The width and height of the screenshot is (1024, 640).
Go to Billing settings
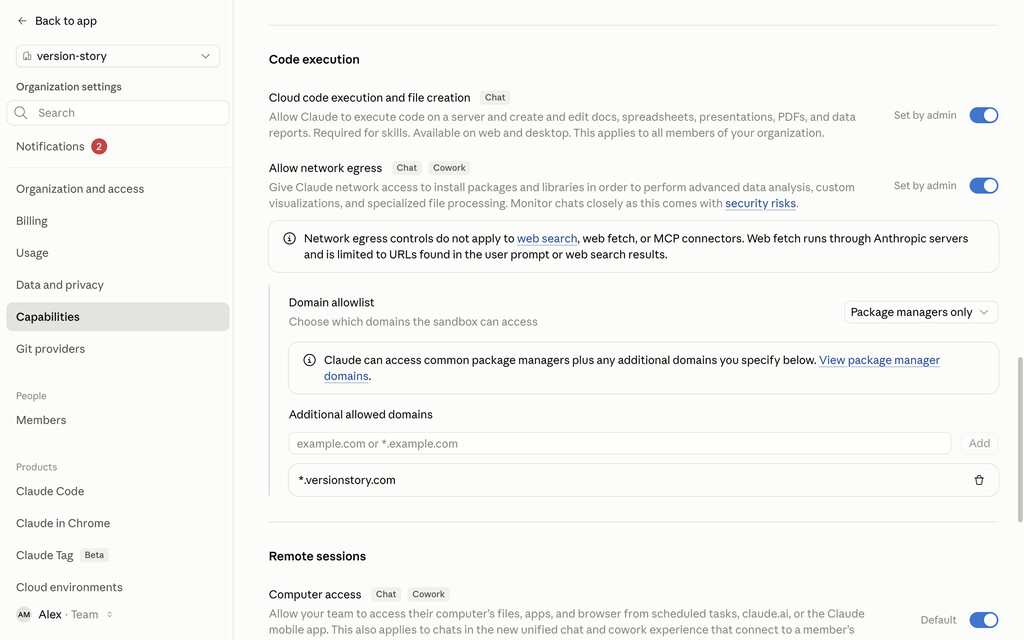(118, 221)
